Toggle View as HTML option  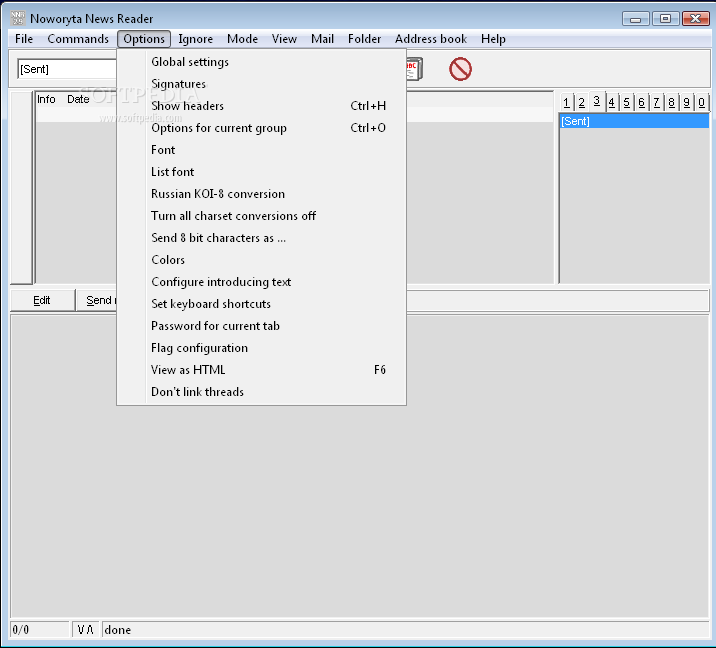tap(262, 369)
